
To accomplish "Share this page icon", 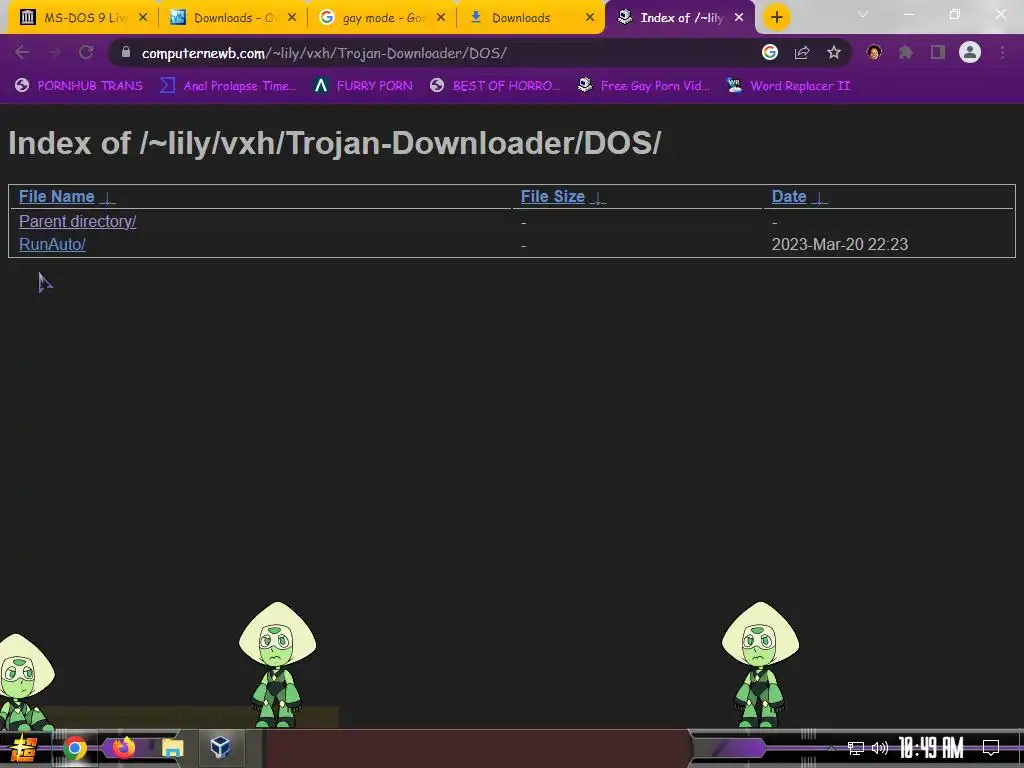I will 802,52.
